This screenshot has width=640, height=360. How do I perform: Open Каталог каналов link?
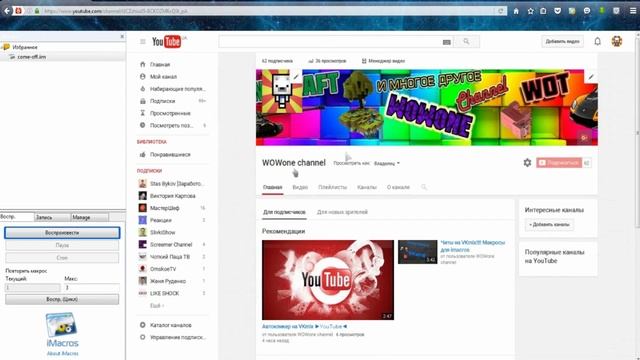[170, 325]
